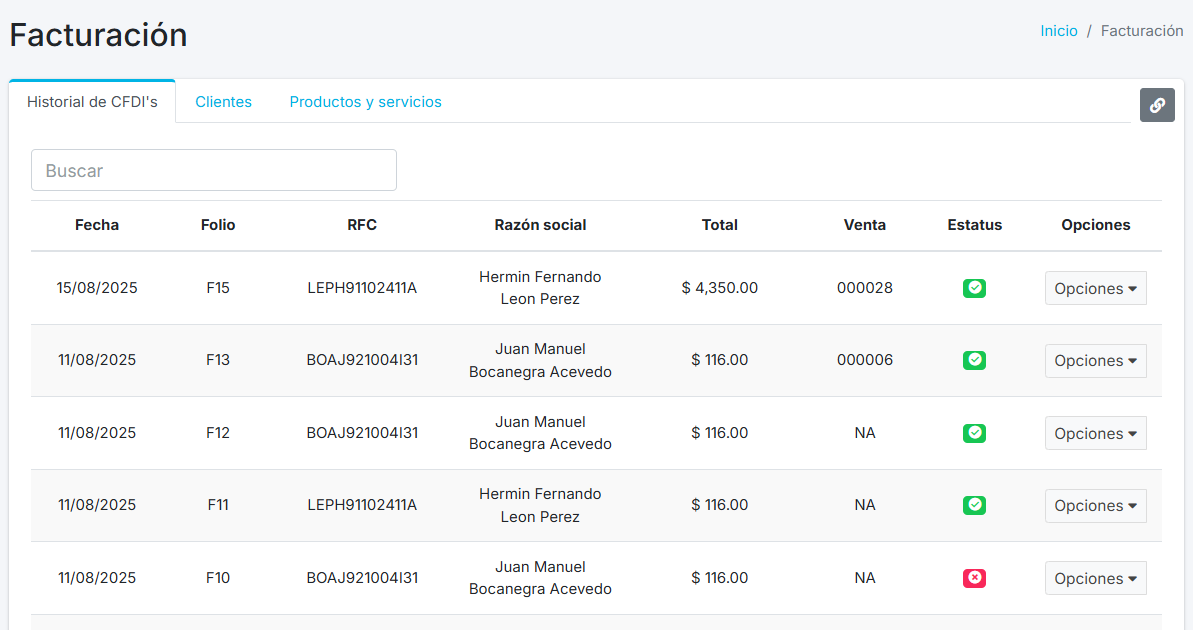Select the Historial de CFDI's tab
This screenshot has width=1193, height=630.
click(92, 102)
